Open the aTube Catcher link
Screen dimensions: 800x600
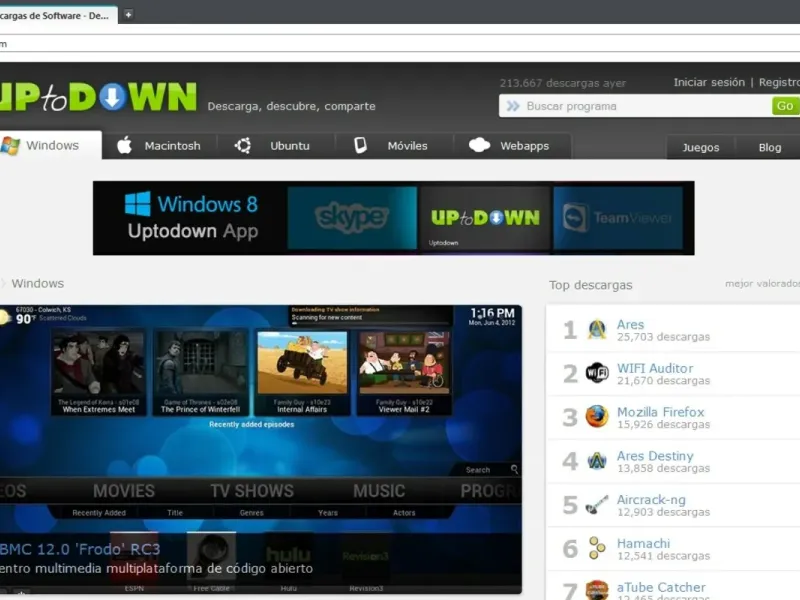[x=661, y=587]
